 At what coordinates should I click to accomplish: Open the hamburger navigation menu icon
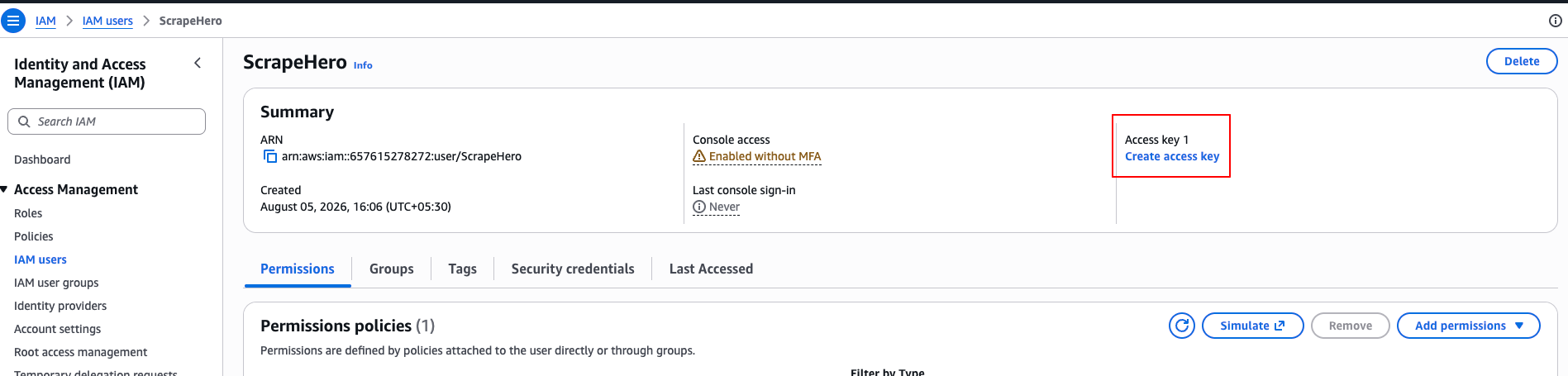[13, 21]
